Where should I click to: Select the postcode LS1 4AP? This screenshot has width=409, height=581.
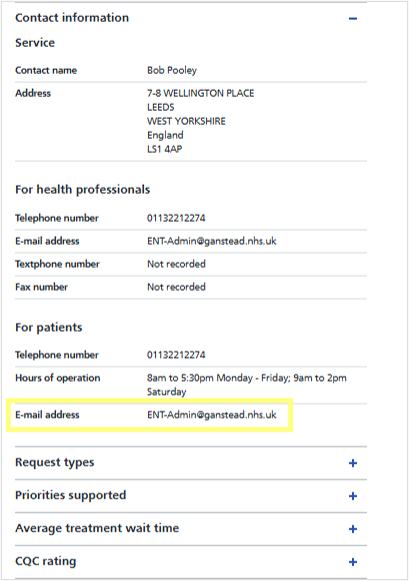(x=164, y=149)
